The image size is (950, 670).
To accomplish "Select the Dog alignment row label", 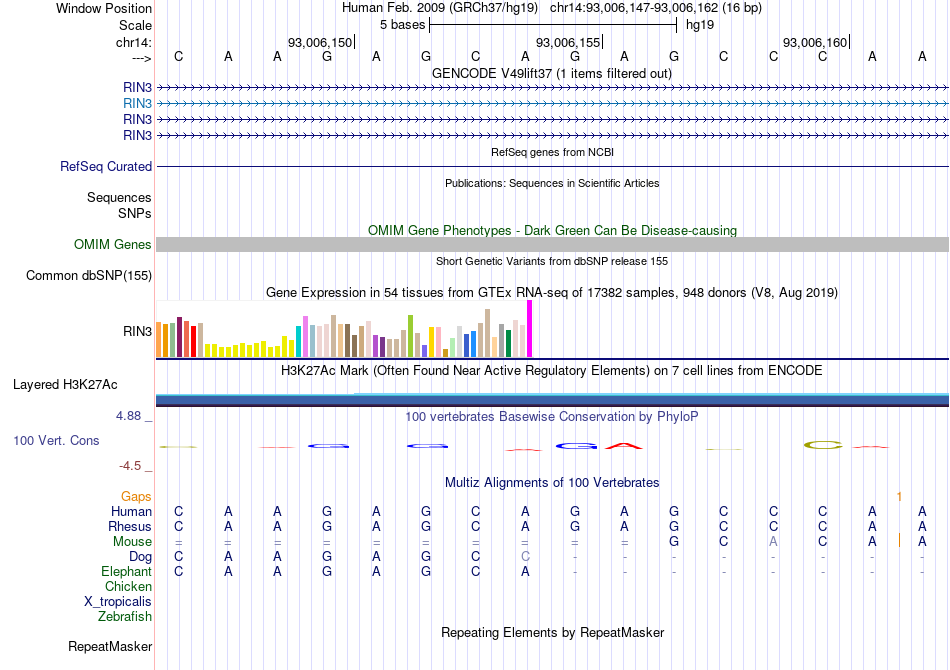I will point(140,557).
